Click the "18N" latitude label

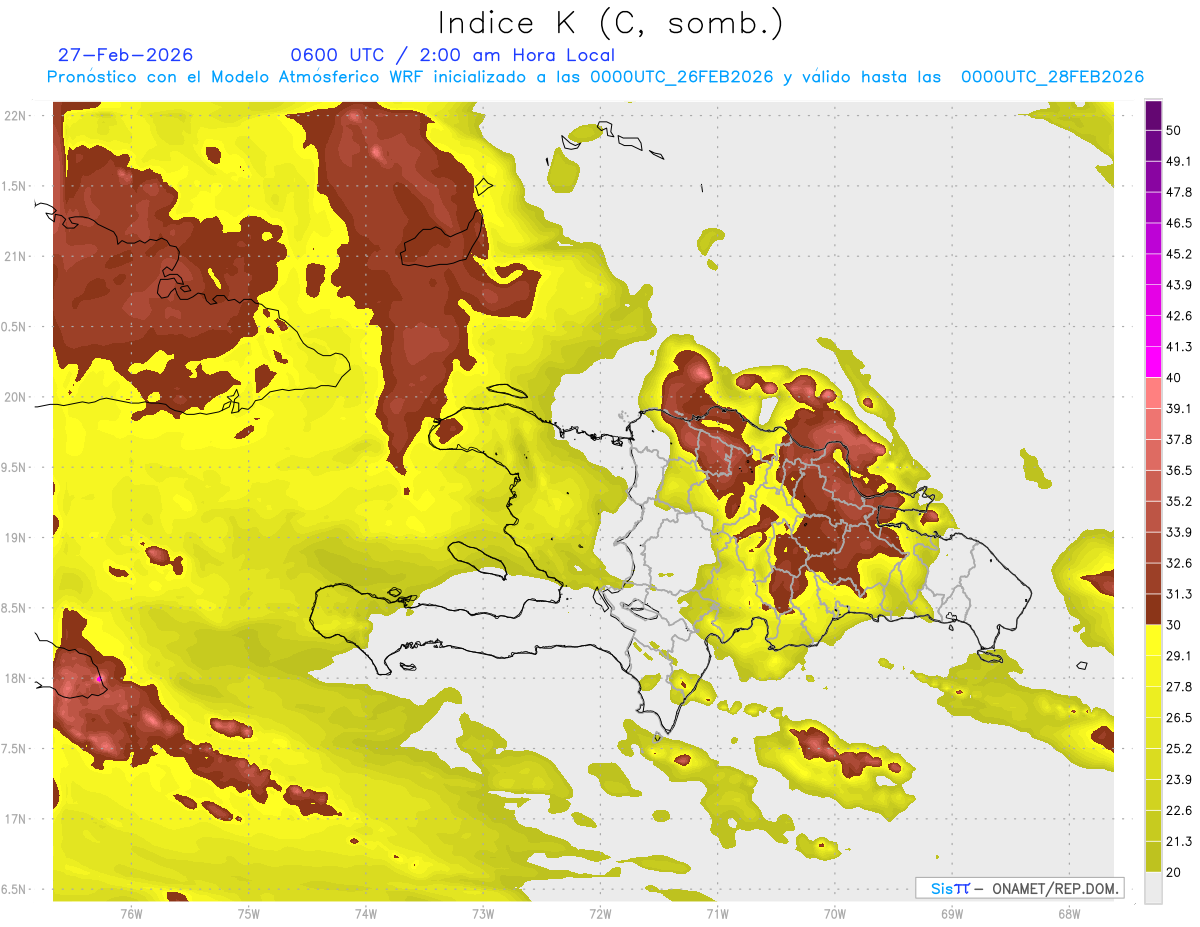tap(16, 678)
